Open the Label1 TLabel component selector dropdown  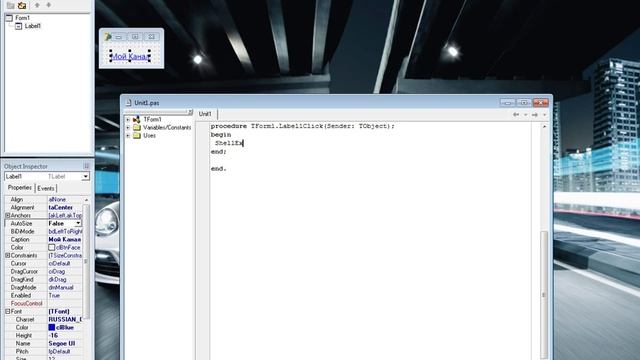click(x=85, y=176)
